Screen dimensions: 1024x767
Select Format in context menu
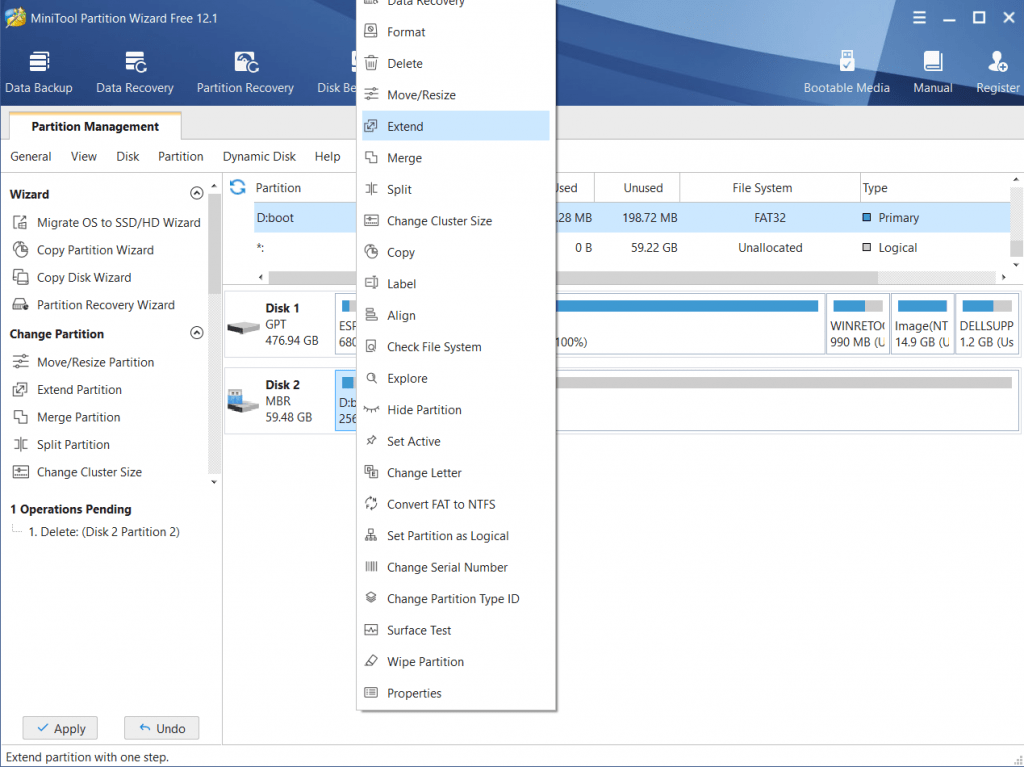tap(456, 32)
